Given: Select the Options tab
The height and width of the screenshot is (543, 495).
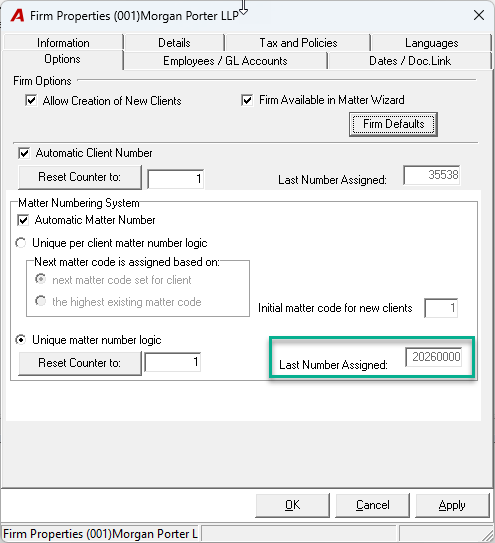Looking at the screenshot, I should click(62, 59).
